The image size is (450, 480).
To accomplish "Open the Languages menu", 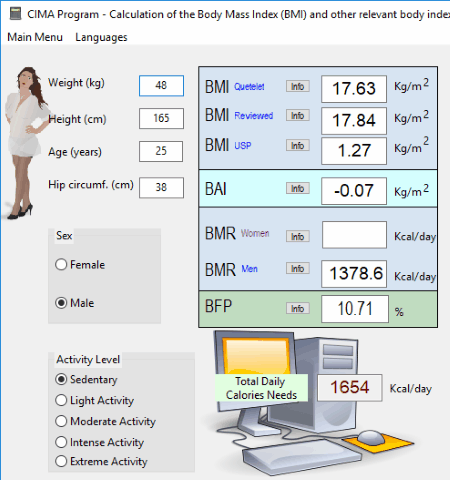I will point(101,37).
